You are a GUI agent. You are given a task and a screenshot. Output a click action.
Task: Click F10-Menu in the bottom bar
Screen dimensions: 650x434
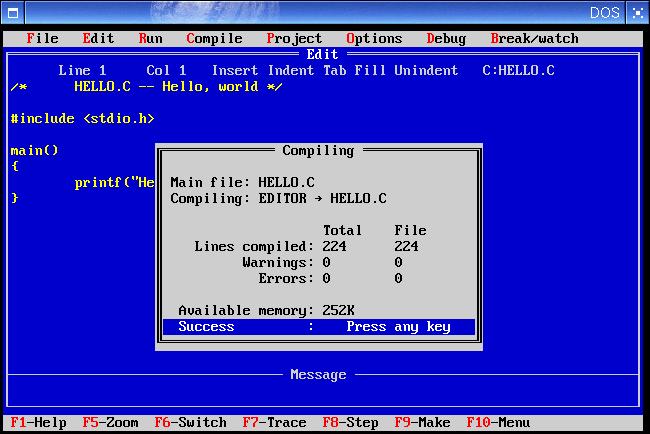498,422
